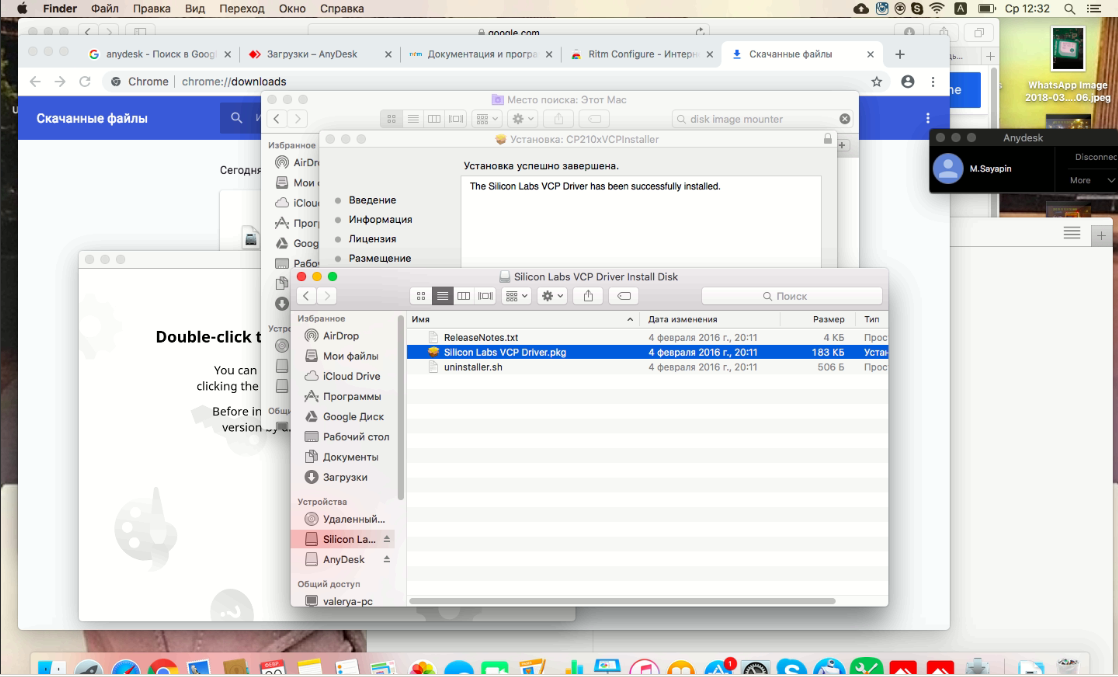Screen dimensions: 1118x677
Task: Click Disconnect in Anydesk panel
Action: tap(1095, 157)
